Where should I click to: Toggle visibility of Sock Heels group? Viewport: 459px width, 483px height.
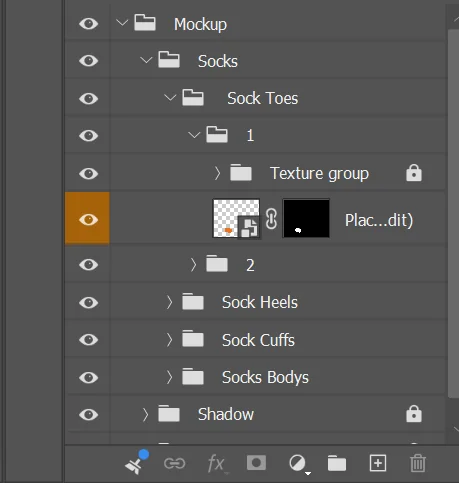(88, 302)
